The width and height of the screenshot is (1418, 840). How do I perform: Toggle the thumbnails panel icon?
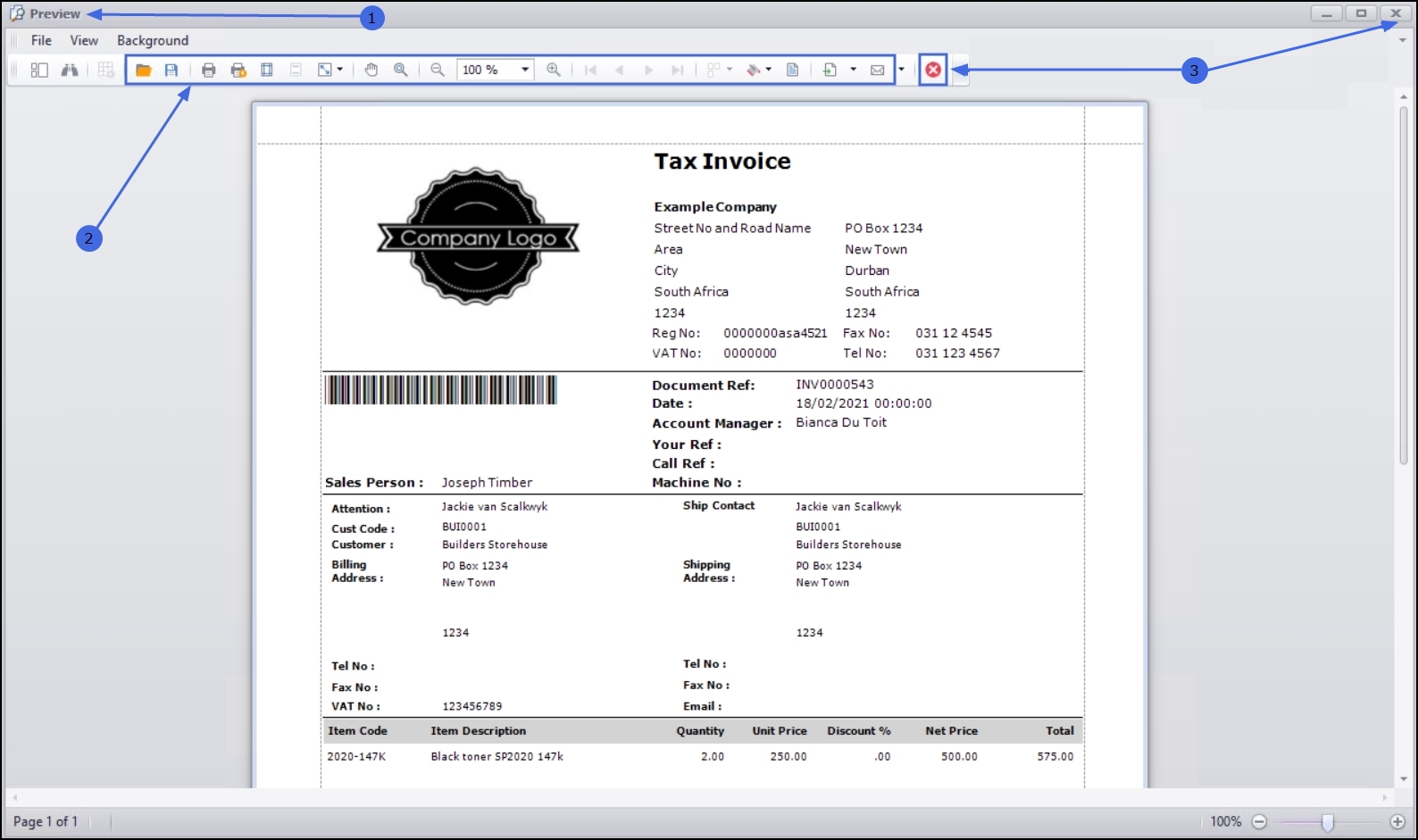(39, 70)
